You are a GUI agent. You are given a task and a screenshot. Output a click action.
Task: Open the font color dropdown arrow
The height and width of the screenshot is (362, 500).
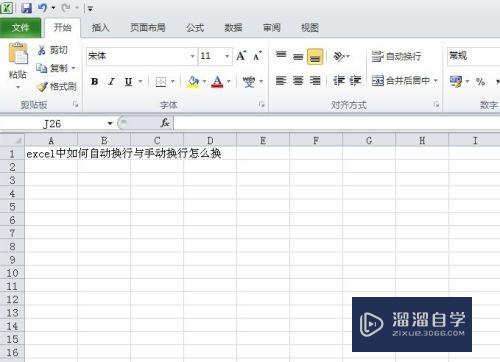(x=229, y=81)
